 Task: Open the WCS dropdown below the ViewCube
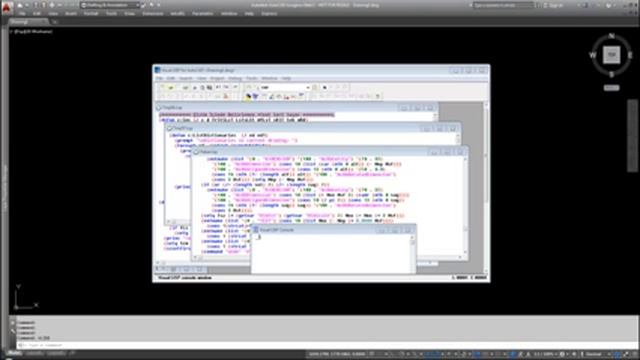611,88
